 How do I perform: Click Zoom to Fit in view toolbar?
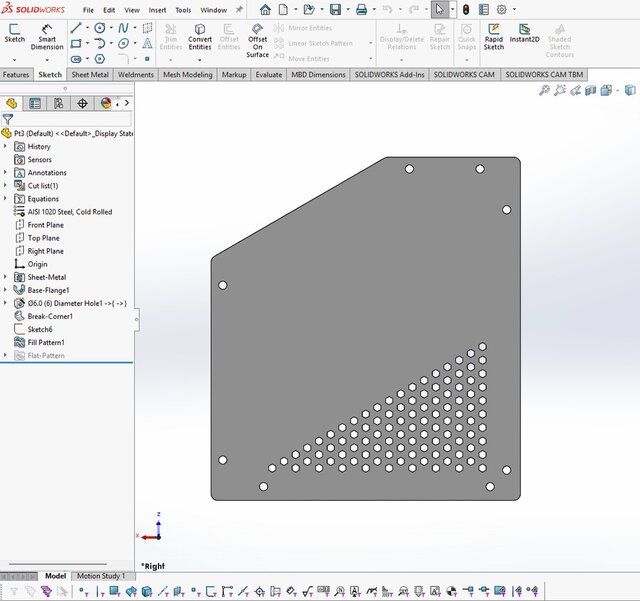tap(544, 90)
